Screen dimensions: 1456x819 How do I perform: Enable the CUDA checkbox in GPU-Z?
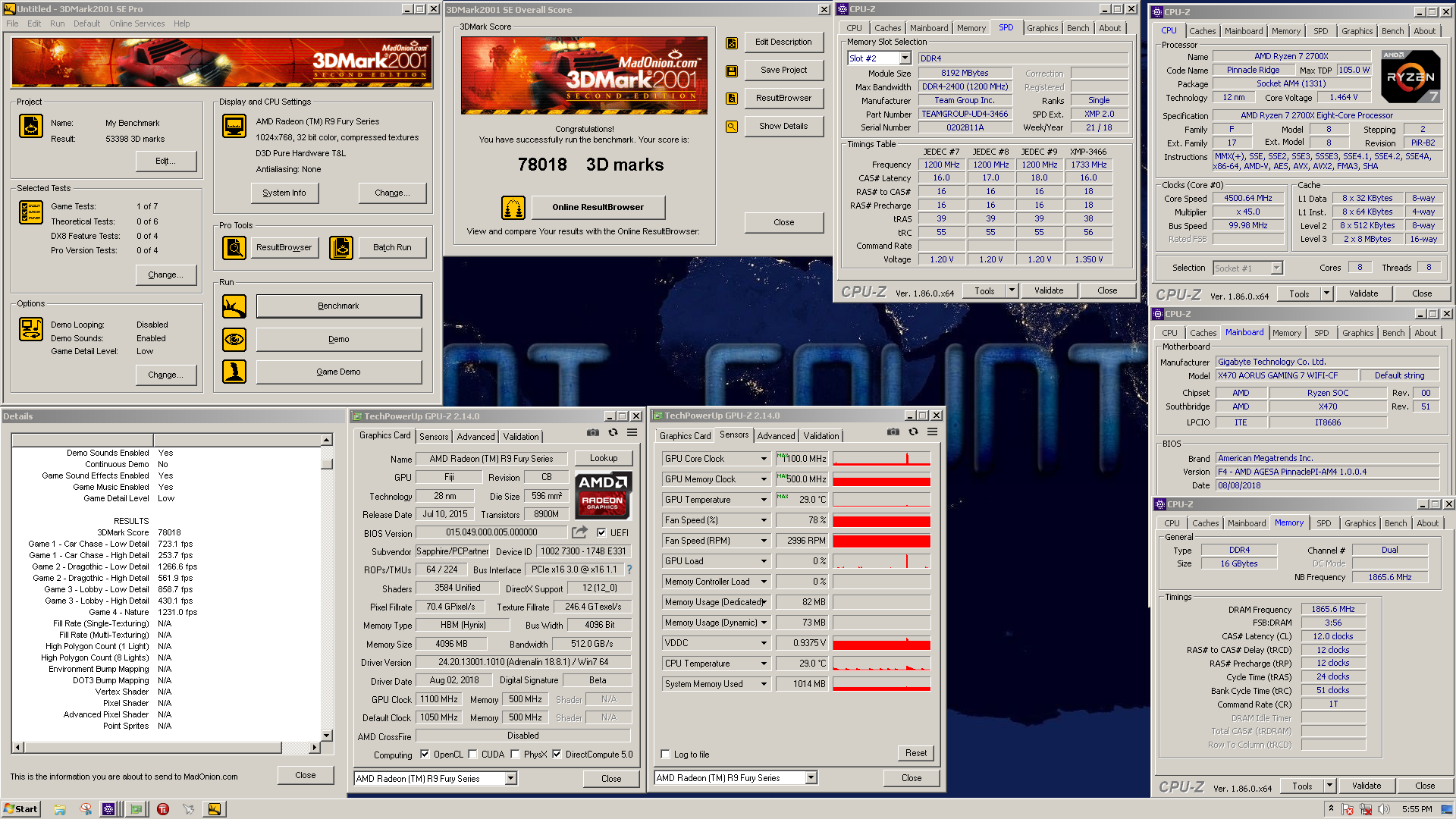click(x=472, y=755)
